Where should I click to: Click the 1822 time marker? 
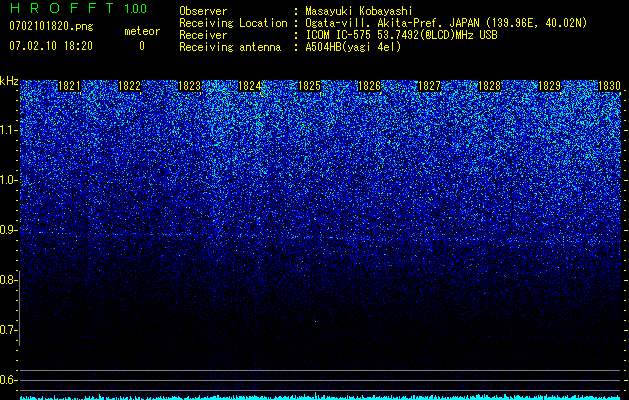coord(129,86)
